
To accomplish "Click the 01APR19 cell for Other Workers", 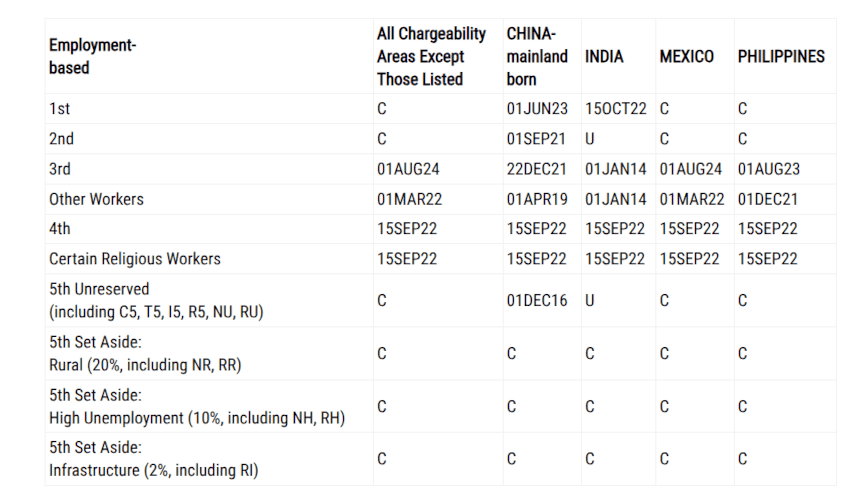I will click(537, 199).
